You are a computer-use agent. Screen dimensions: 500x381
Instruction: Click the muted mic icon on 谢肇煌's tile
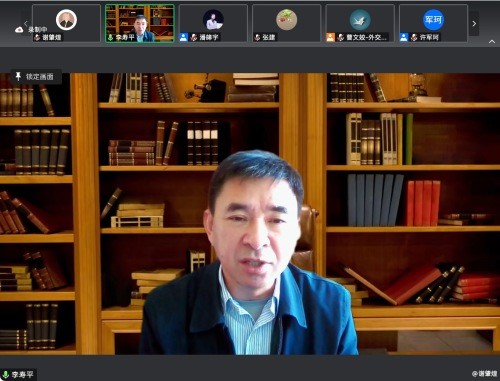(x=37, y=37)
